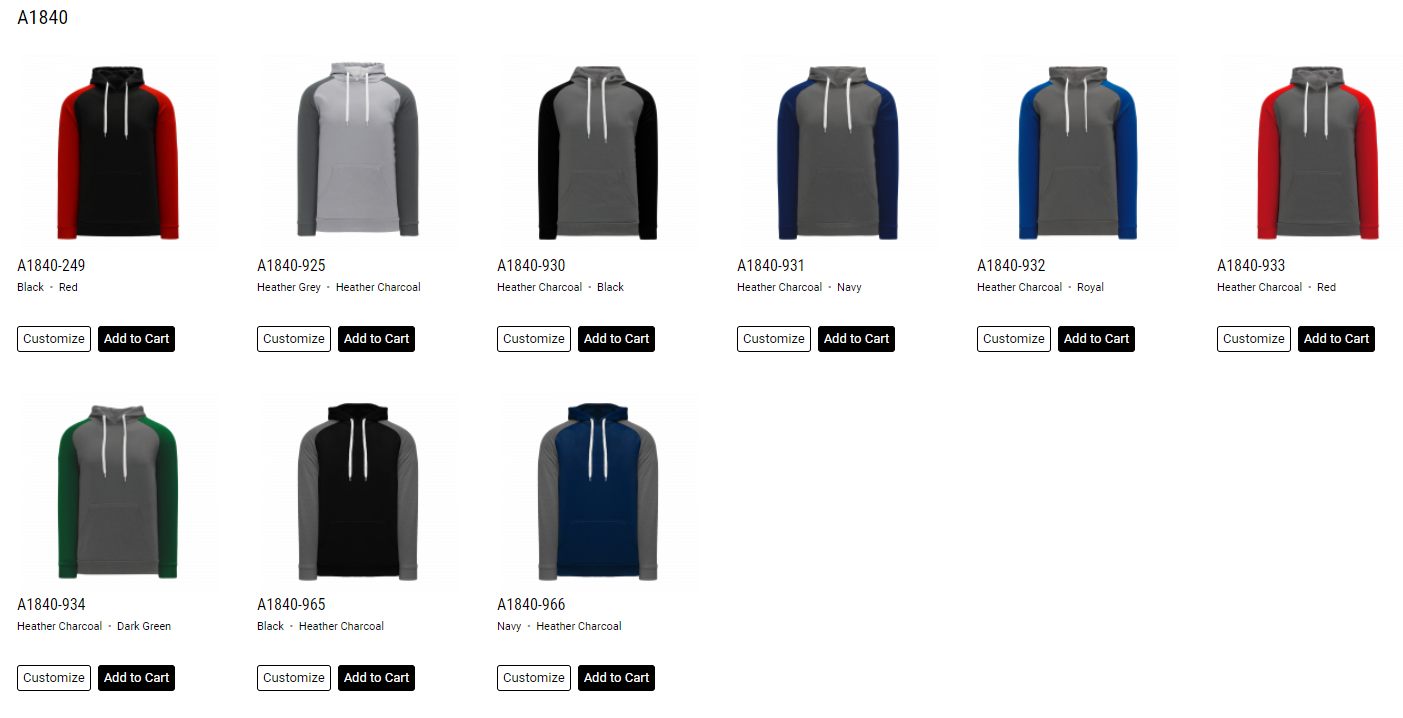Add A1840-966 Navy hoodie to cart
The image size is (1403, 718).
616,678
